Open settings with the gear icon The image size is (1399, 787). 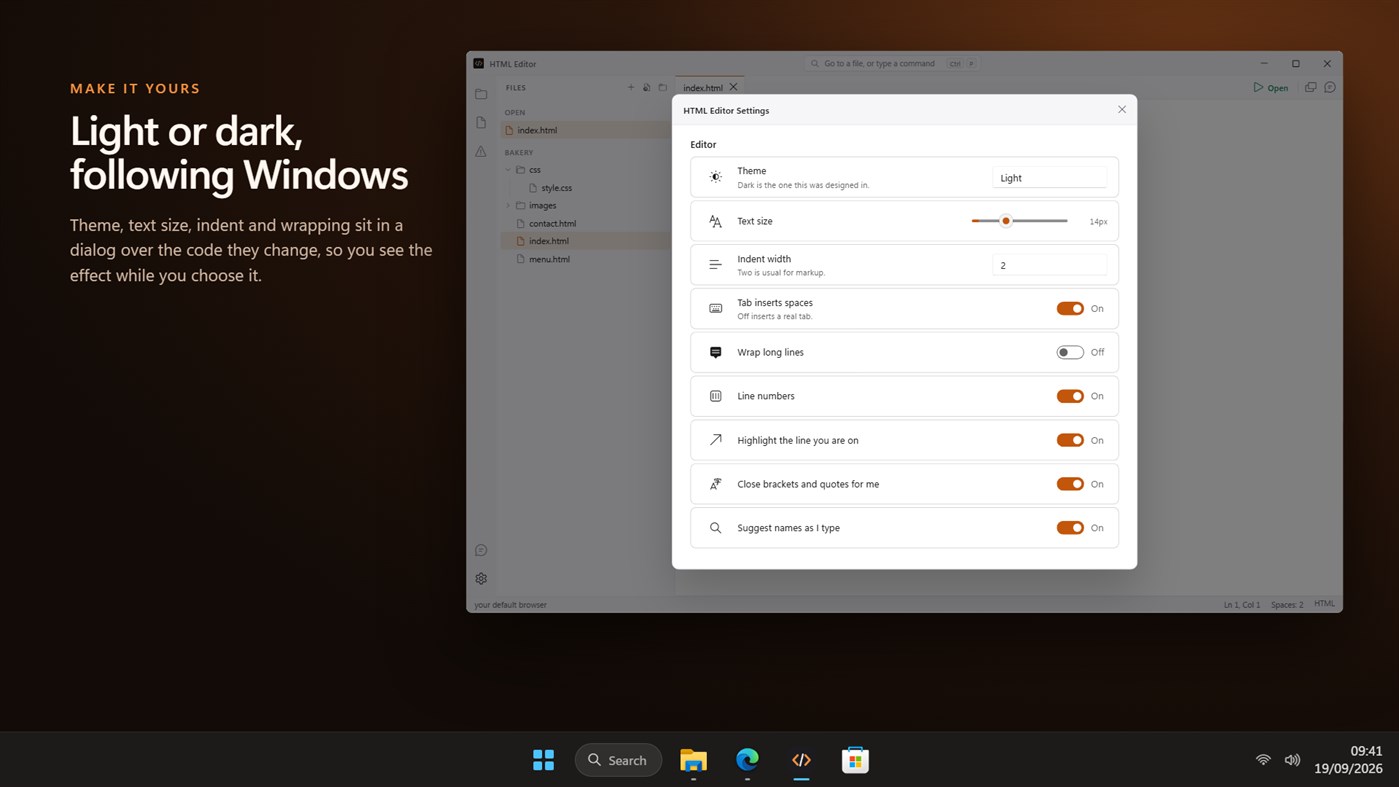pyautogui.click(x=481, y=579)
